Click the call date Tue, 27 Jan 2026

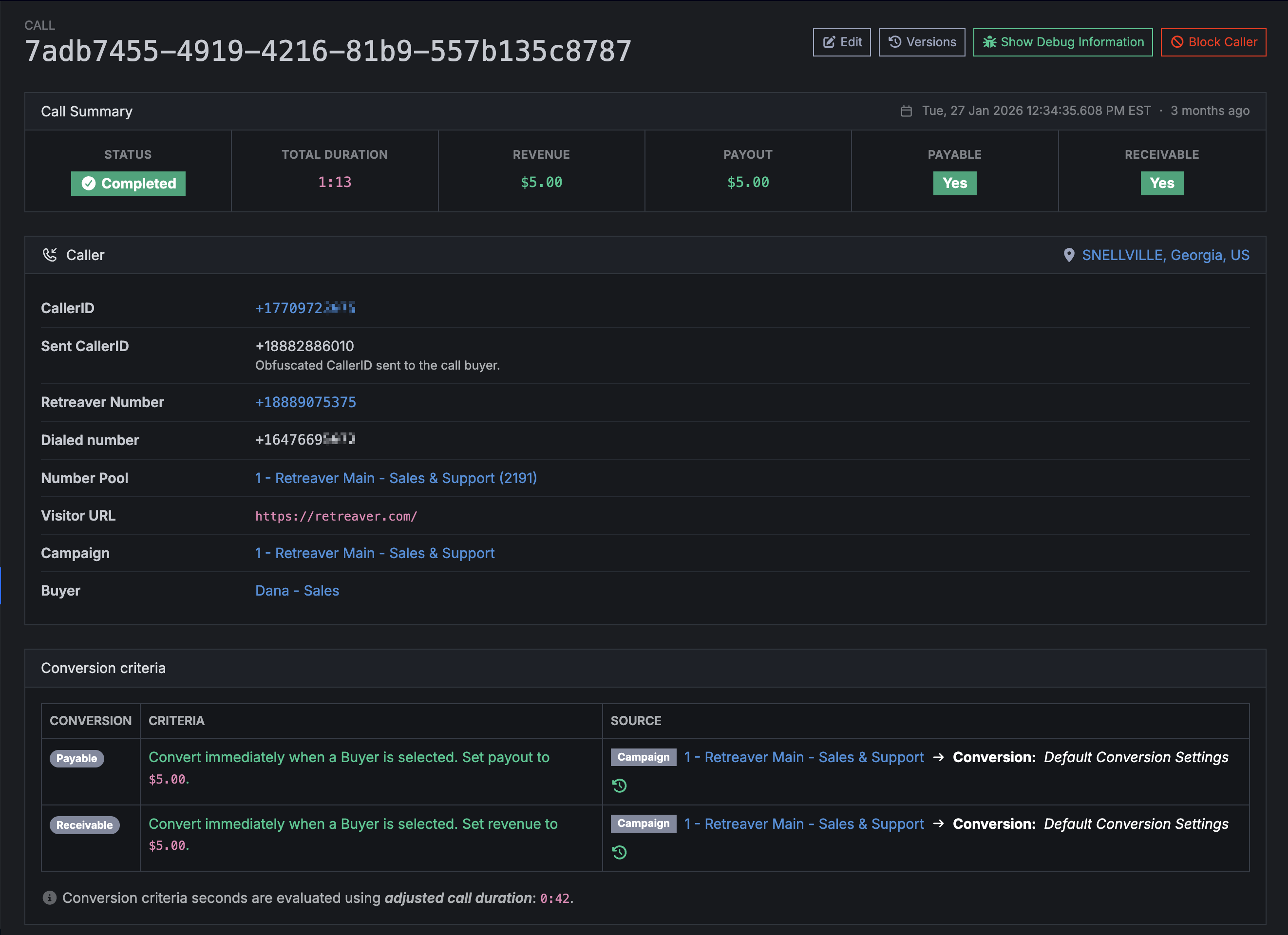pyautogui.click(x=1037, y=111)
